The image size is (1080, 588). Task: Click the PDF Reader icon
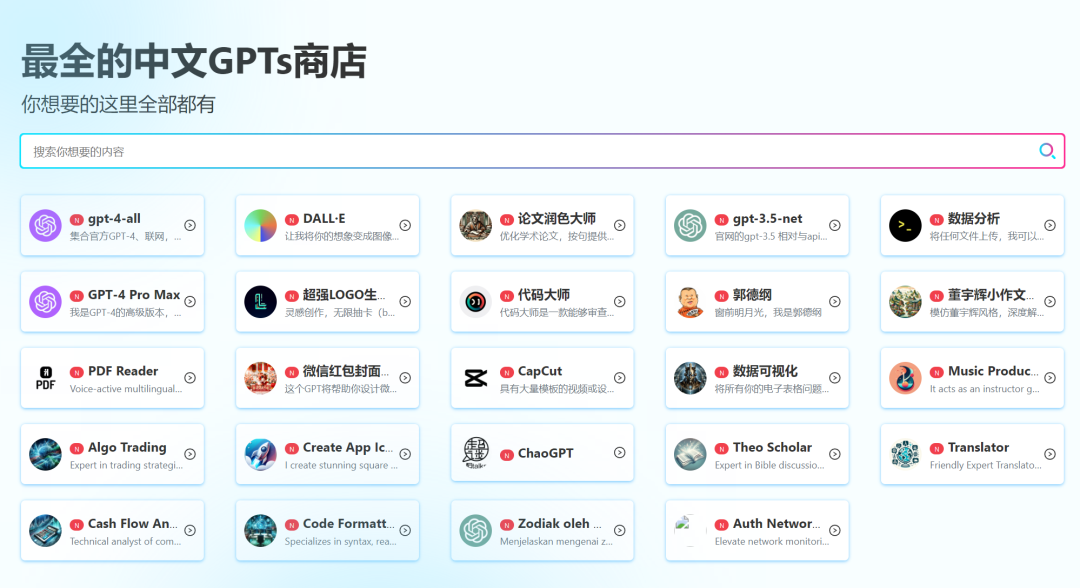click(x=45, y=378)
